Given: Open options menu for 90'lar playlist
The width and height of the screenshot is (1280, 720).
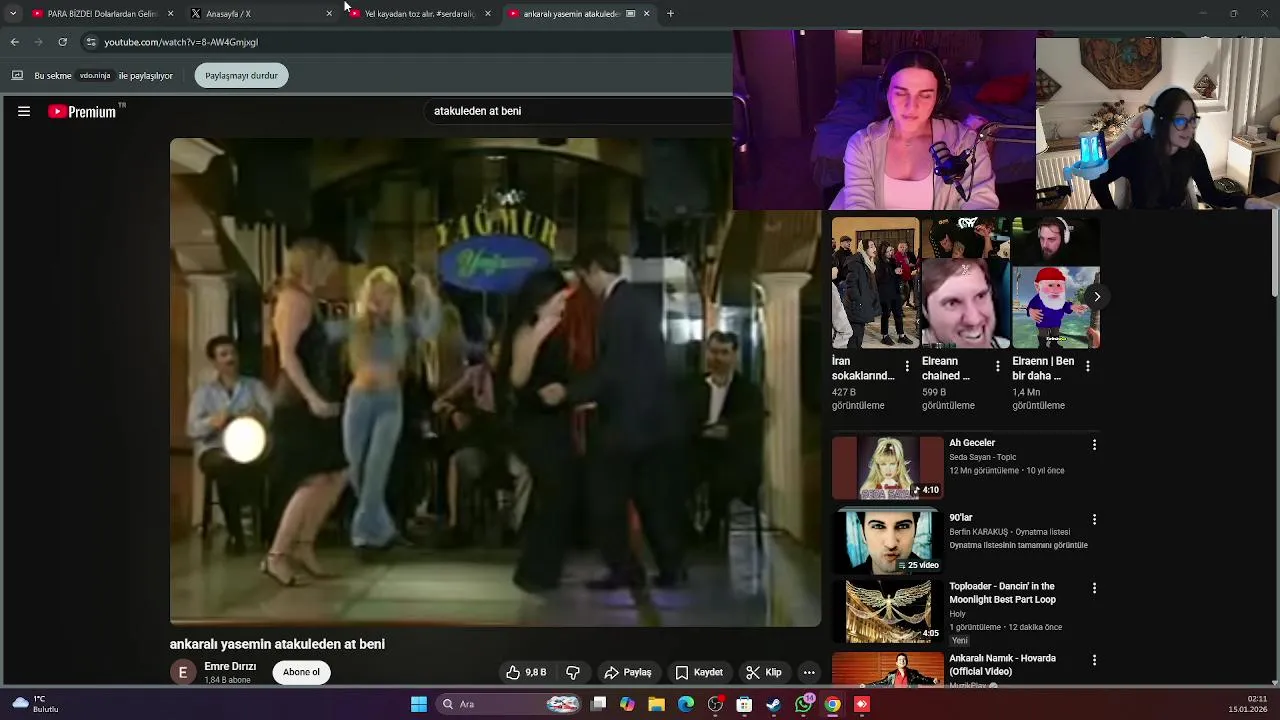Looking at the screenshot, I should 1094,519.
